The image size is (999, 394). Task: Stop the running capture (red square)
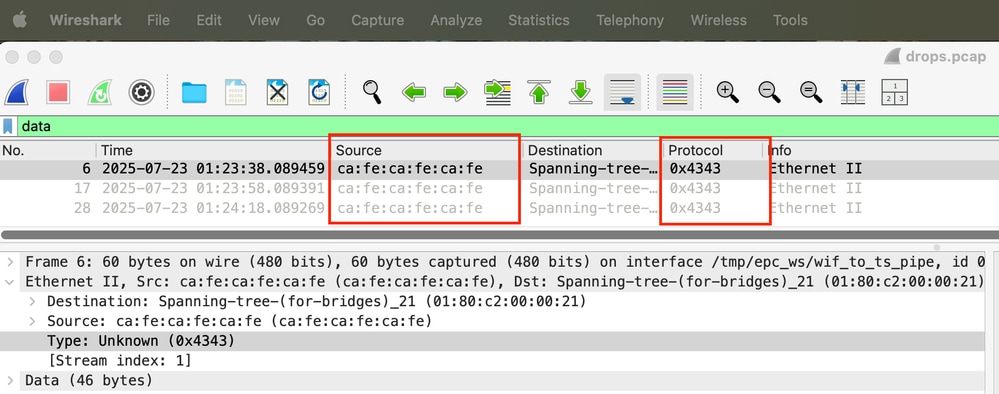click(x=58, y=92)
